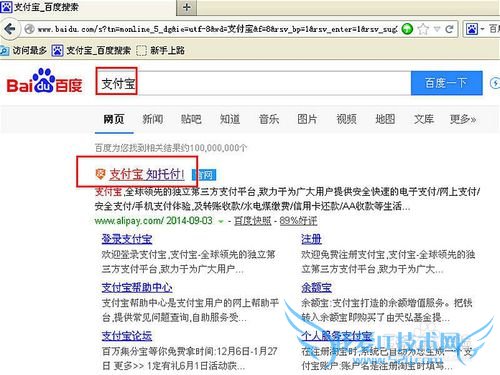Open the 个人服务支付宝 sublink
The image size is (500, 375).
point(337,336)
